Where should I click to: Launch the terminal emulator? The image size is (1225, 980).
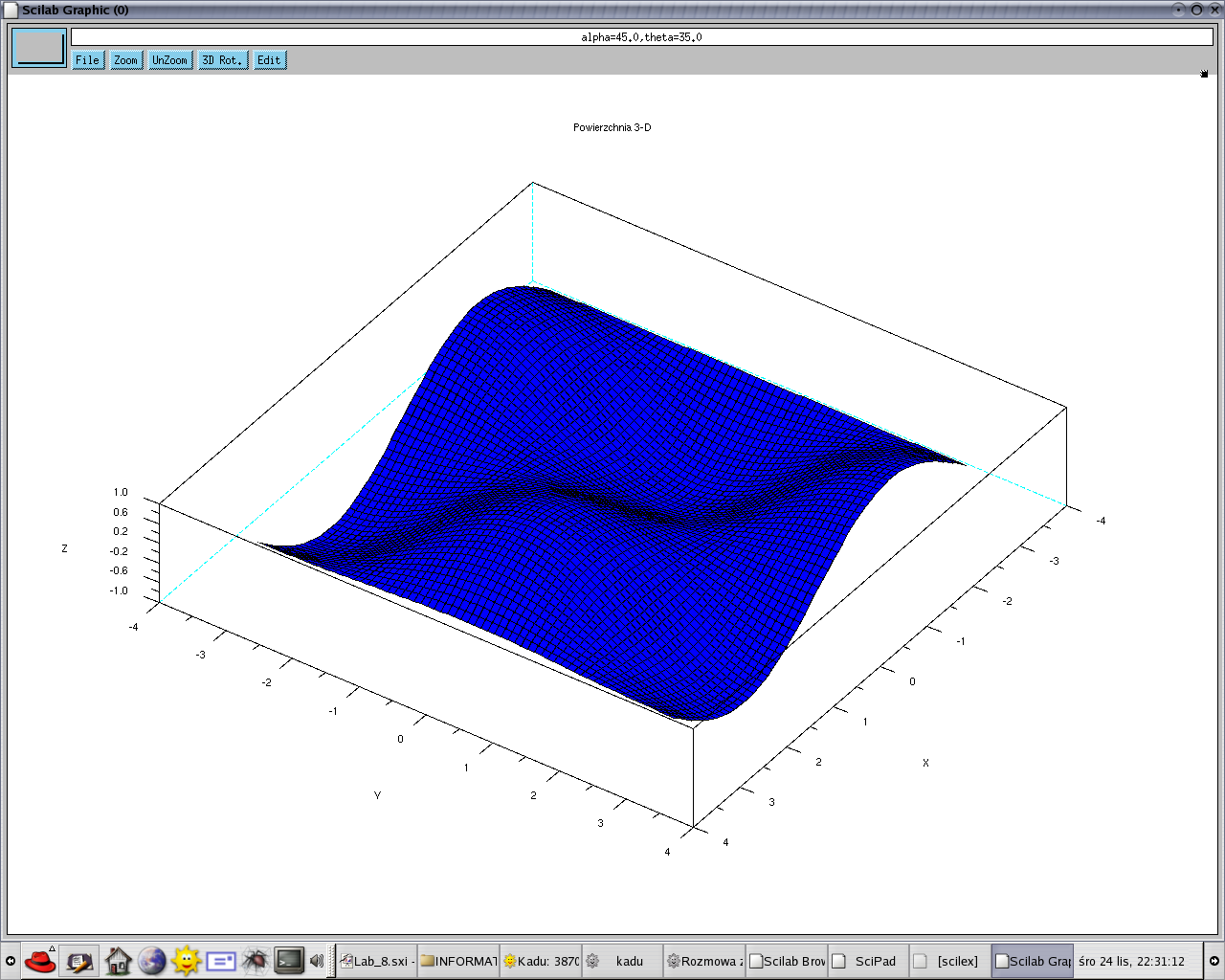(289, 960)
